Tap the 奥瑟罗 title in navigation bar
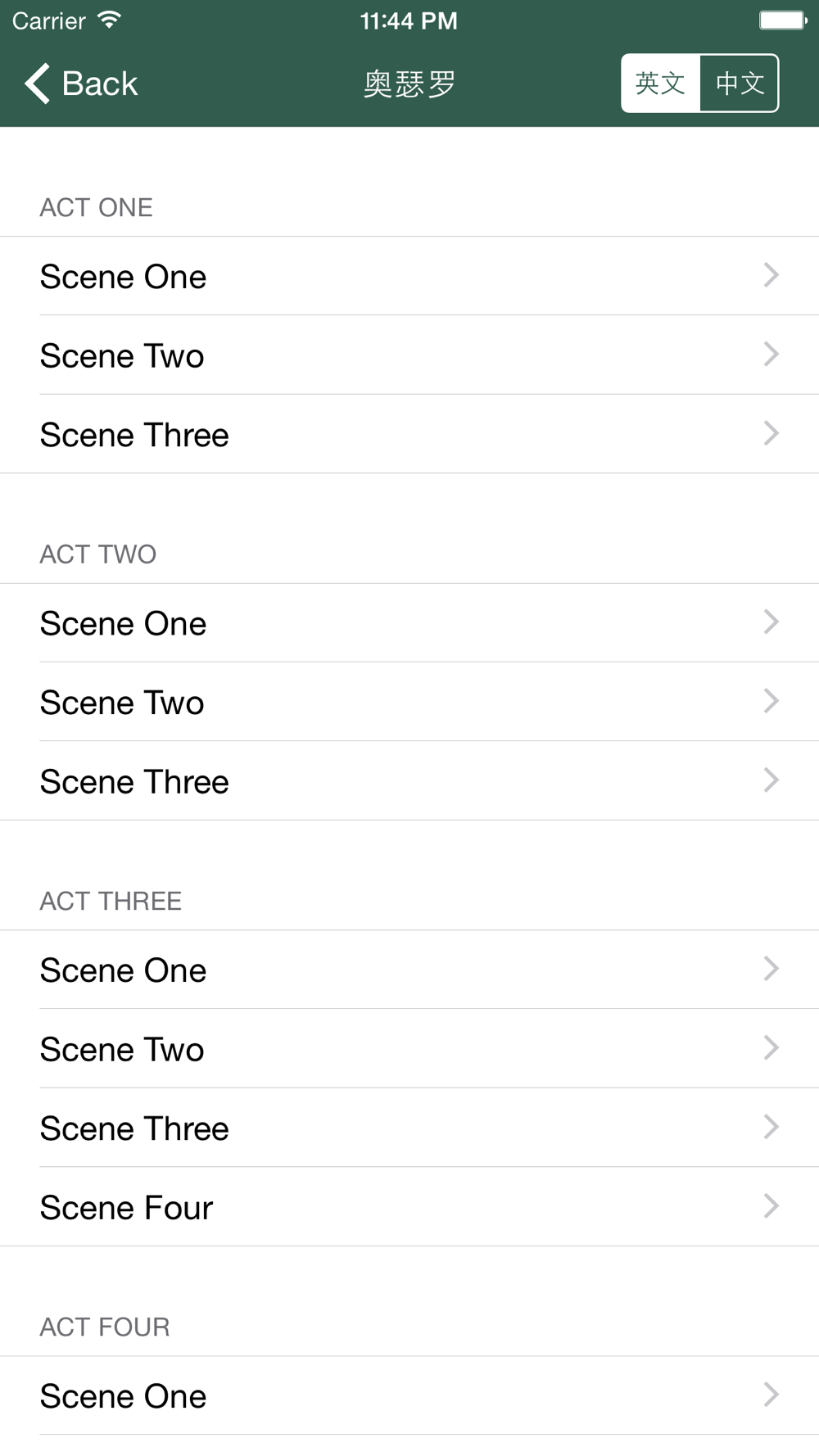 pos(409,84)
